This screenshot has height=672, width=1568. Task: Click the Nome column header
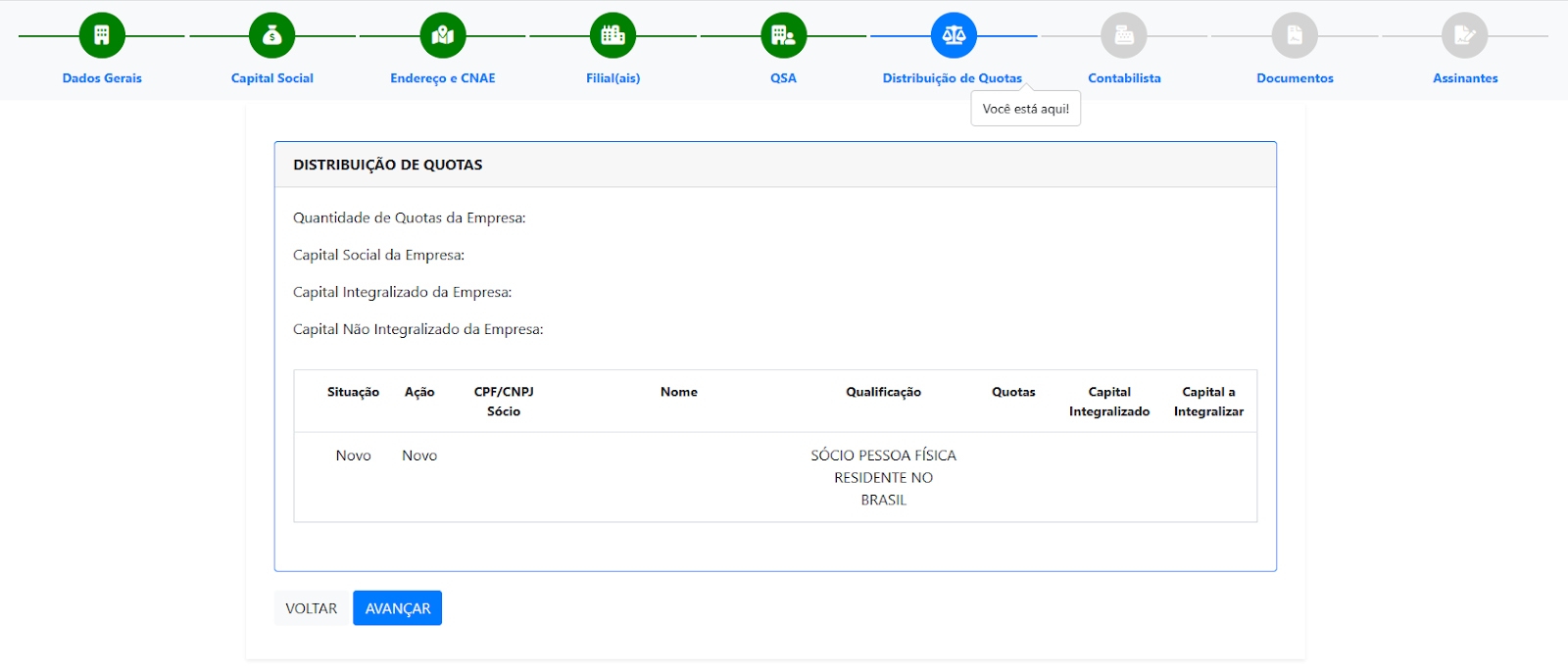tap(679, 392)
